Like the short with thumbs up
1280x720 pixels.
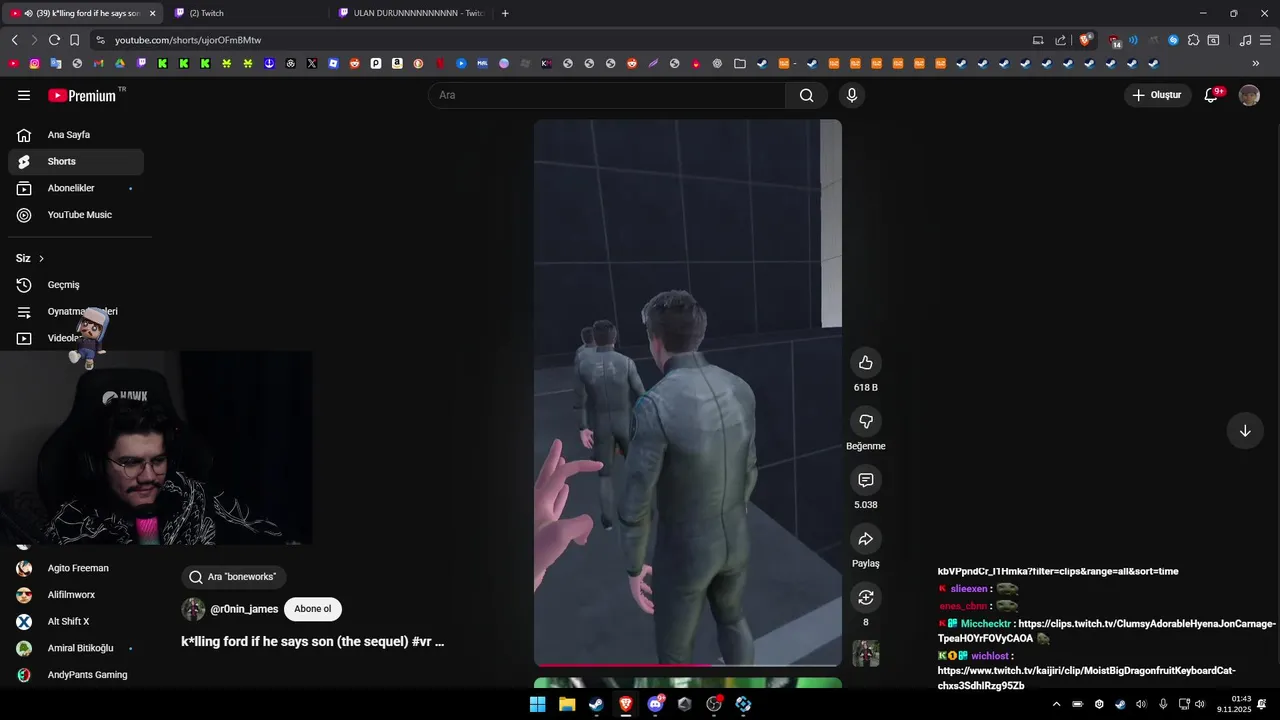pos(866,363)
